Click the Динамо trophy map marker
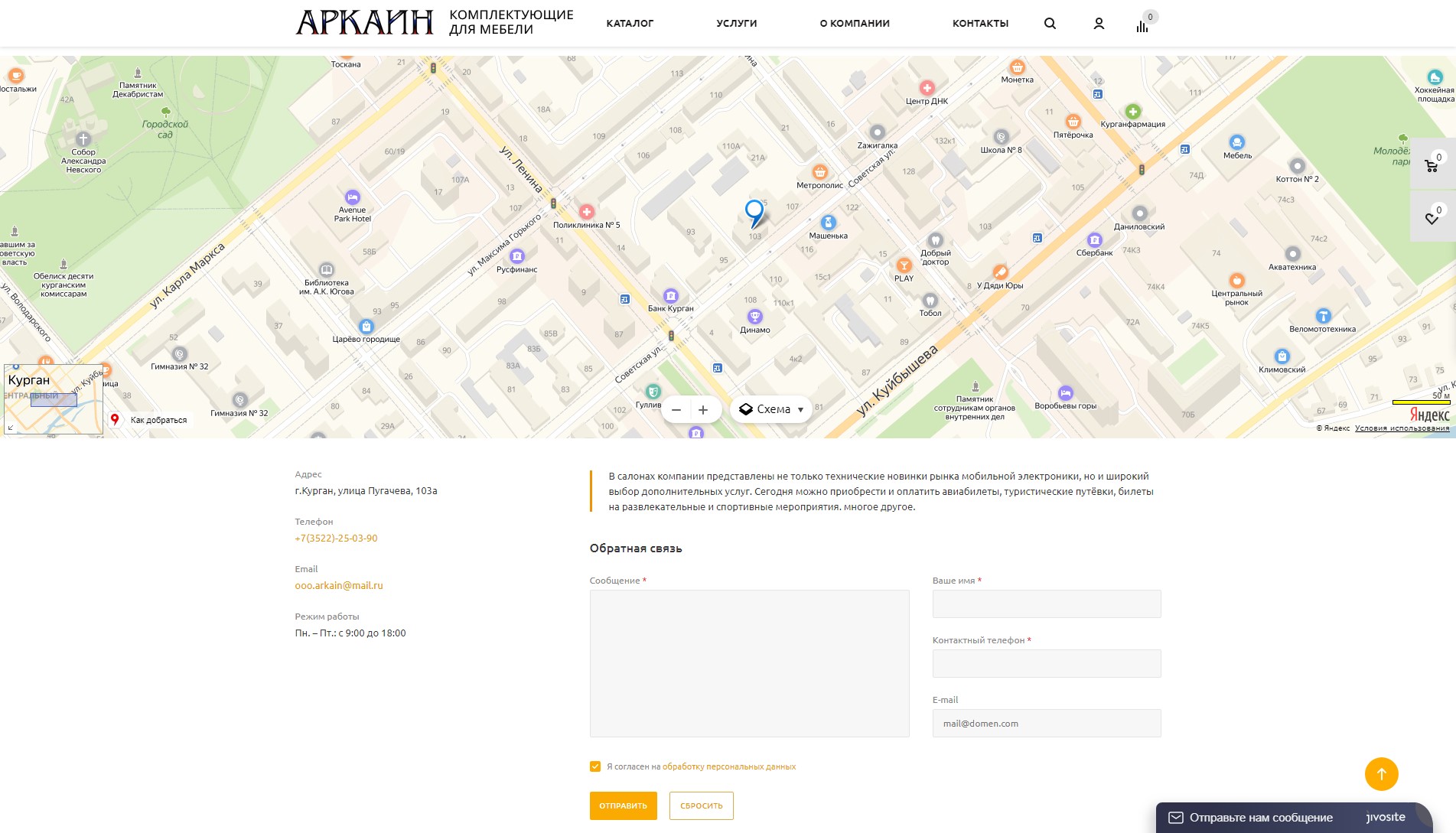Viewport: 1456px width, 833px height. pos(755,317)
